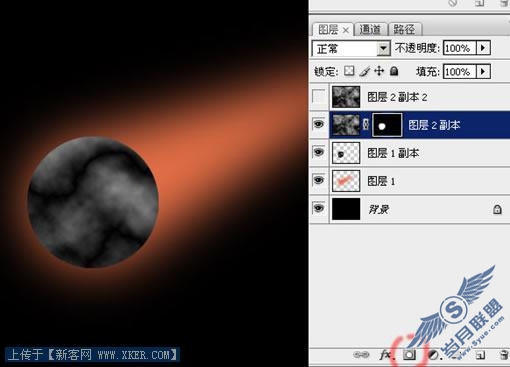Click the lock position move icon
This screenshot has height=367, width=510.
coord(379,71)
